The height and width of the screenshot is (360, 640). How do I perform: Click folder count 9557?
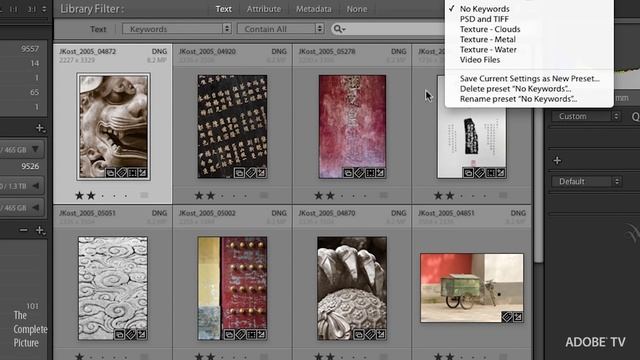30,49
